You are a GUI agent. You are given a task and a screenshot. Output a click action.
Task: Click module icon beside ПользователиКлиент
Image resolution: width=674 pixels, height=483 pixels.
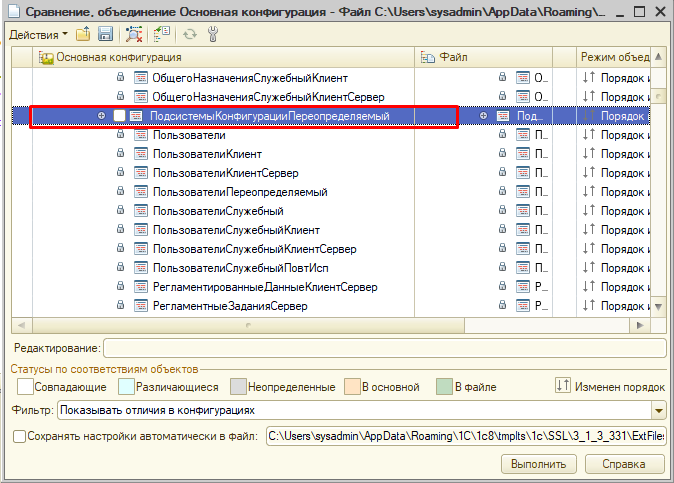click(141, 154)
